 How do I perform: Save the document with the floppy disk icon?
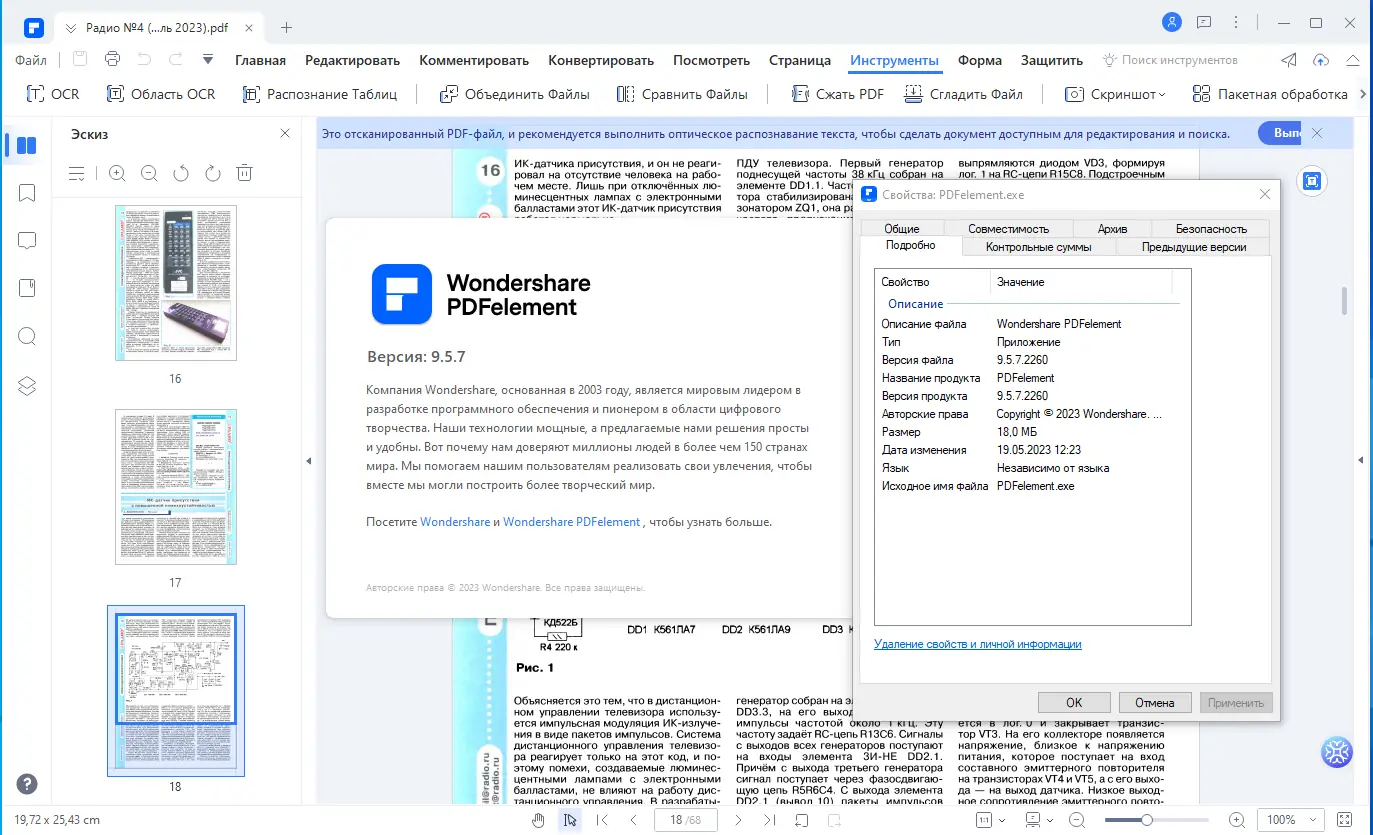[x=80, y=59]
